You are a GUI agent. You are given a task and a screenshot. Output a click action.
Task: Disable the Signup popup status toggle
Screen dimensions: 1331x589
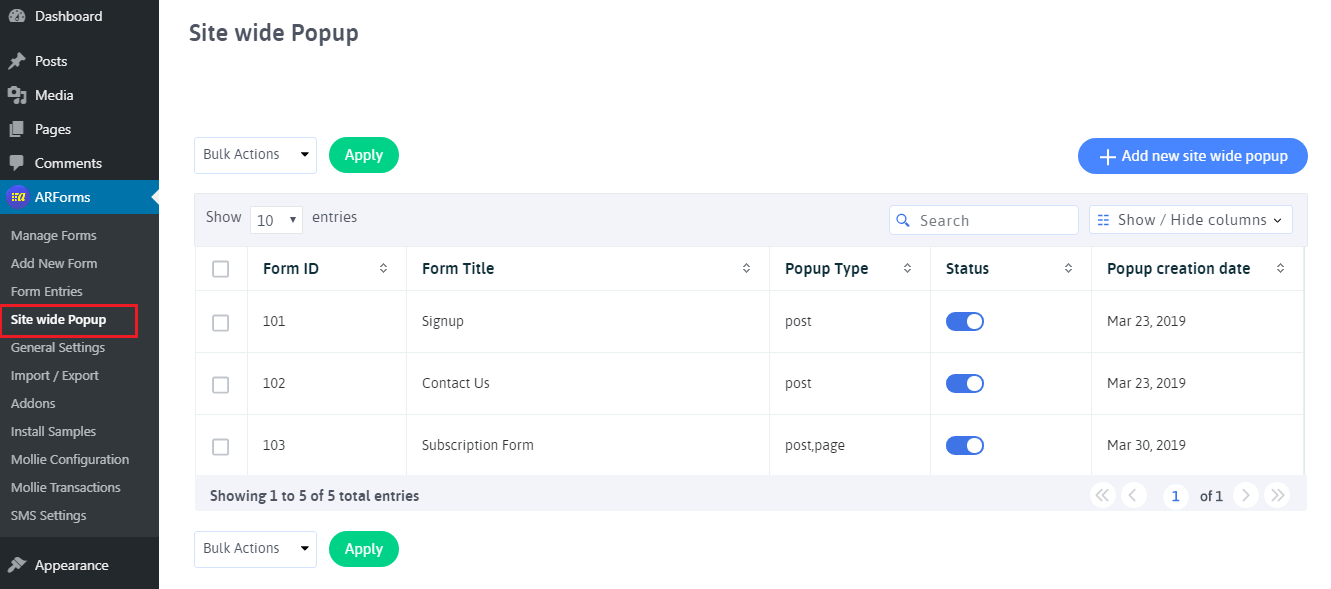[x=965, y=321]
